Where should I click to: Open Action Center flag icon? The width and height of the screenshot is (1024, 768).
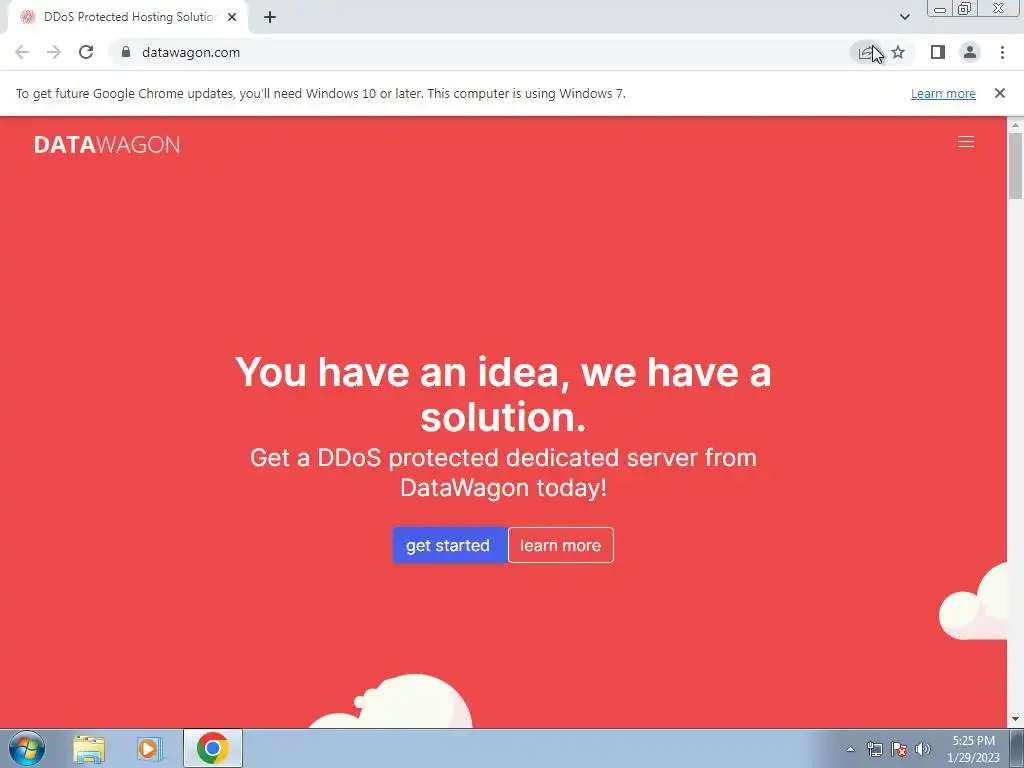pyautogui.click(x=899, y=749)
